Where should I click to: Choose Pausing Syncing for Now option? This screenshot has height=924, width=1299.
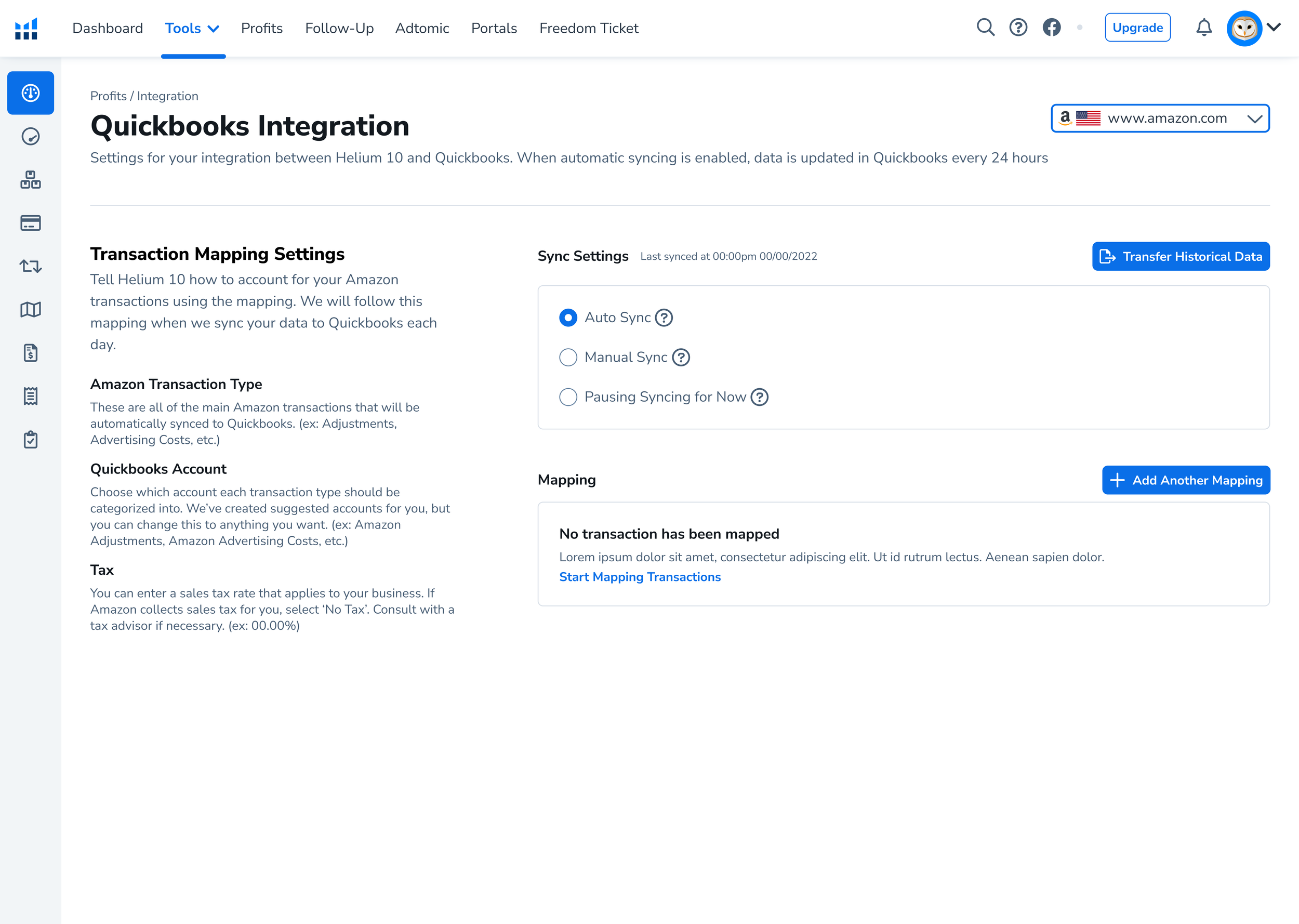coord(567,397)
